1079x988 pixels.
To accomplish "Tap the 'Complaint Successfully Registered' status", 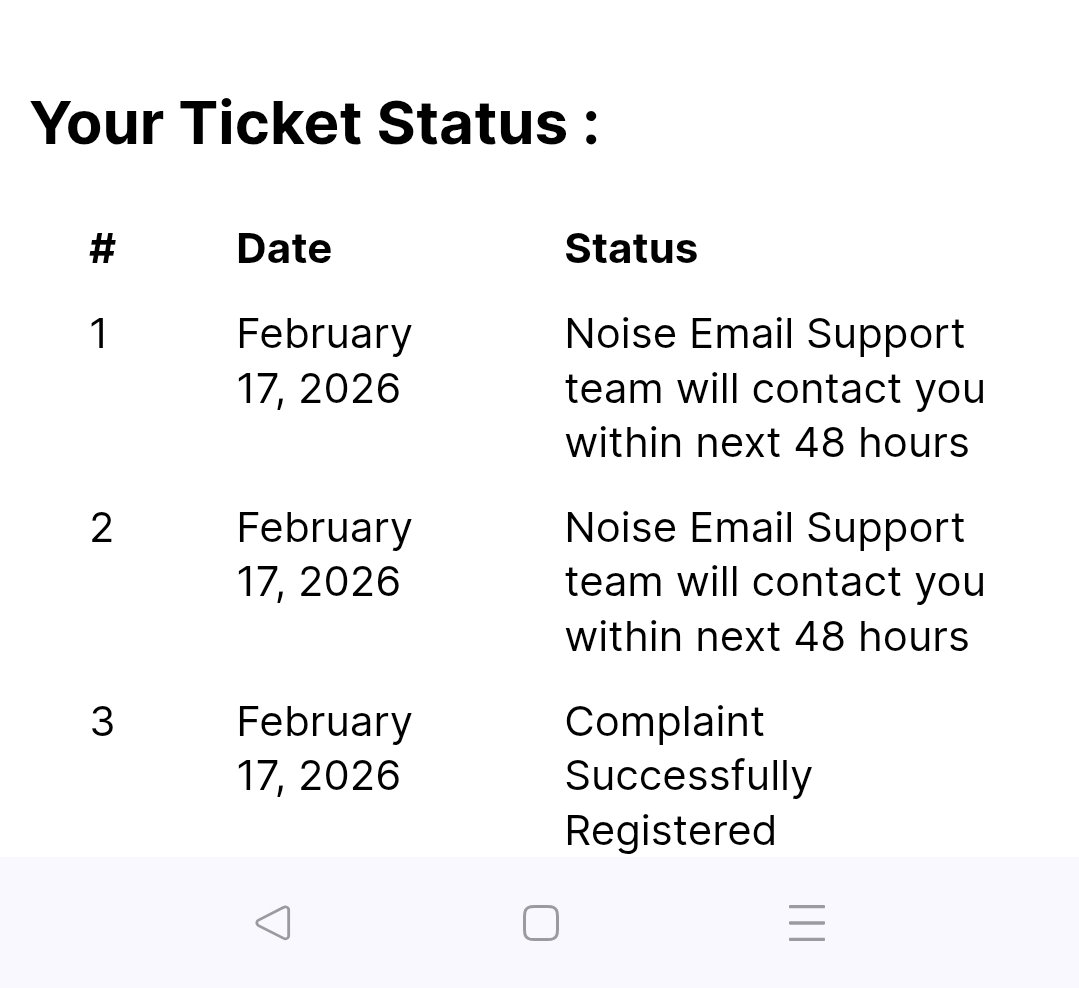I will [688, 776].
